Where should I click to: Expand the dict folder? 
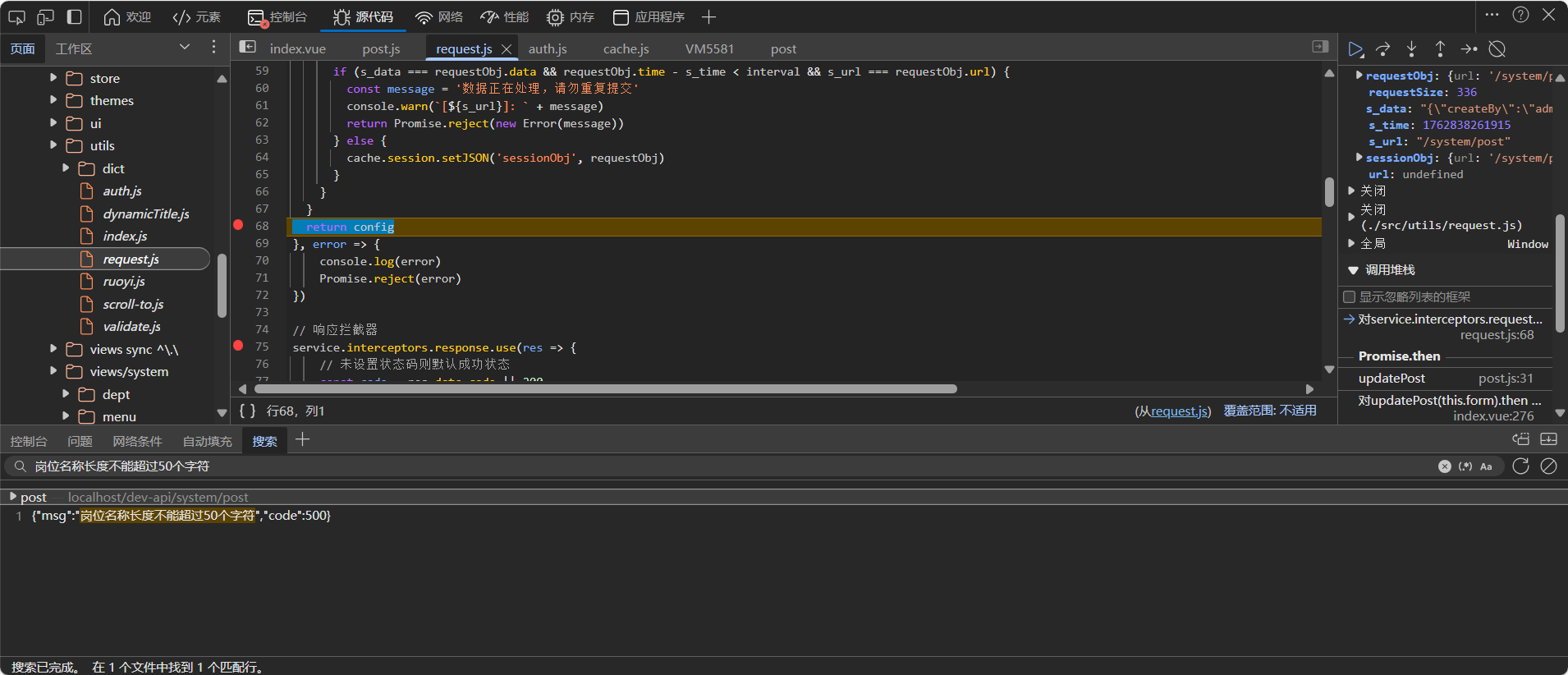[66, 168]
